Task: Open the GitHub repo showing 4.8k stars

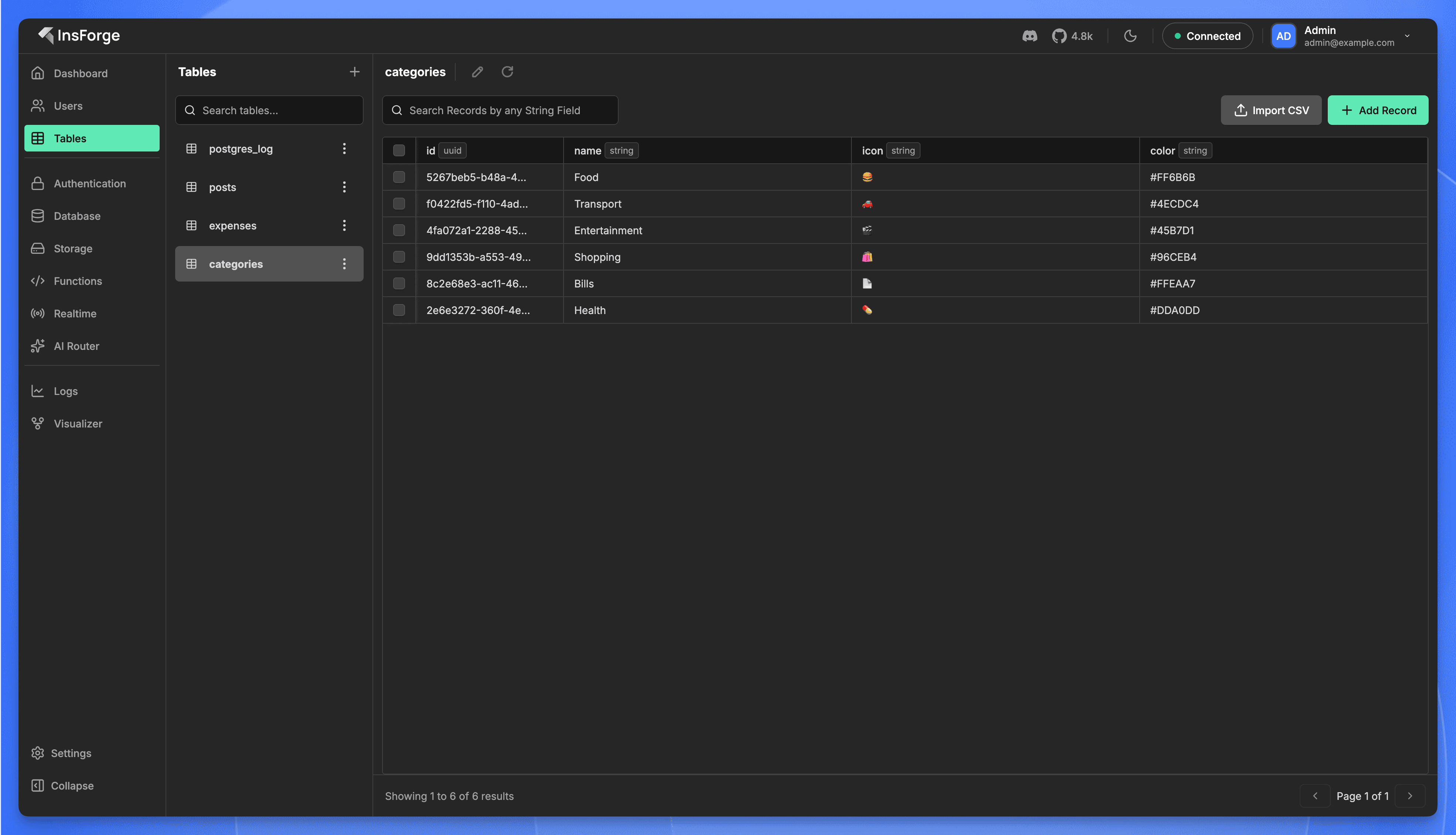Action: click(x=1071, y=35)
